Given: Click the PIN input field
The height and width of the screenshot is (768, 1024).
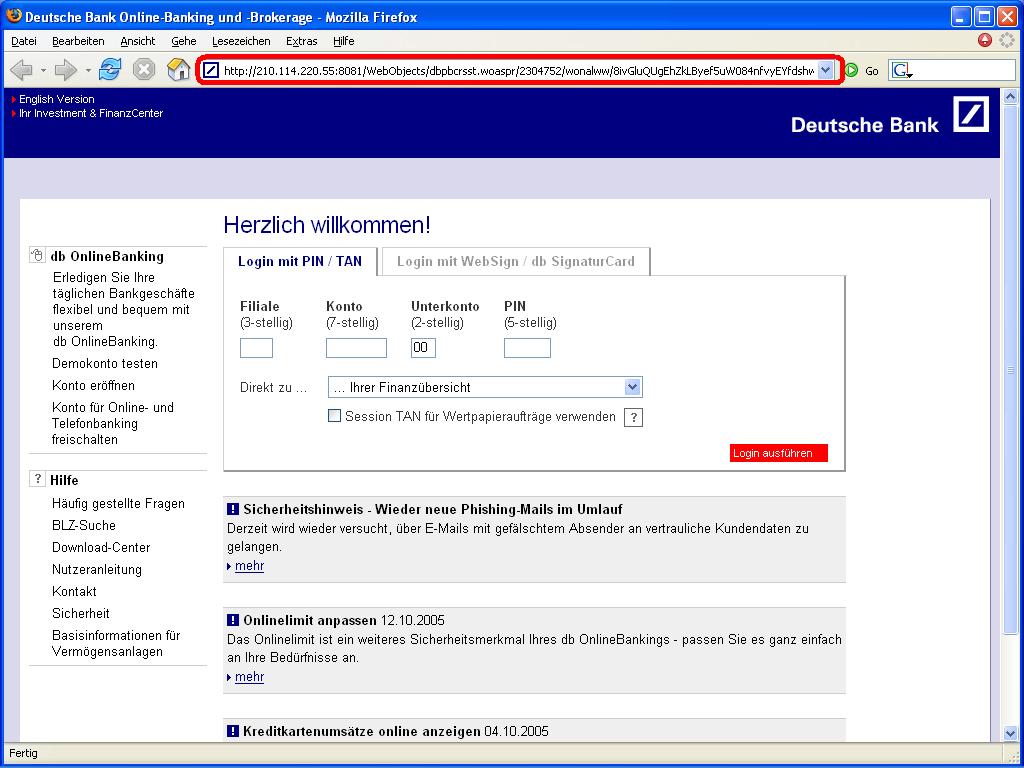Looking at the screenshot, I should 527,348.
